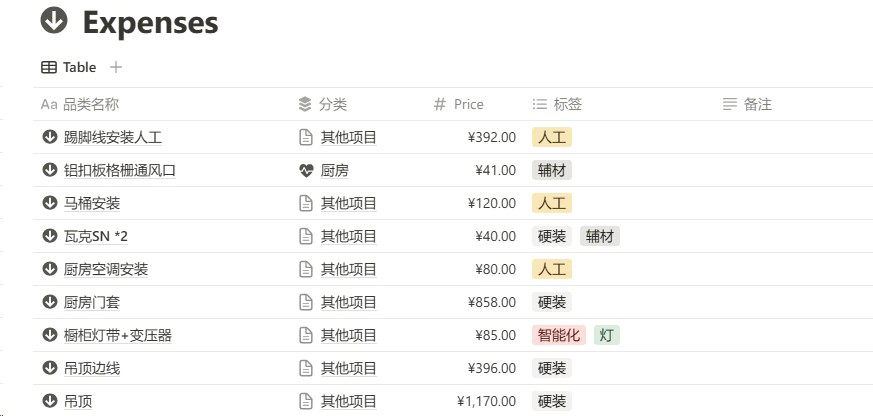
Task: Switch to the Table view tab
Action: click(69, 67)
